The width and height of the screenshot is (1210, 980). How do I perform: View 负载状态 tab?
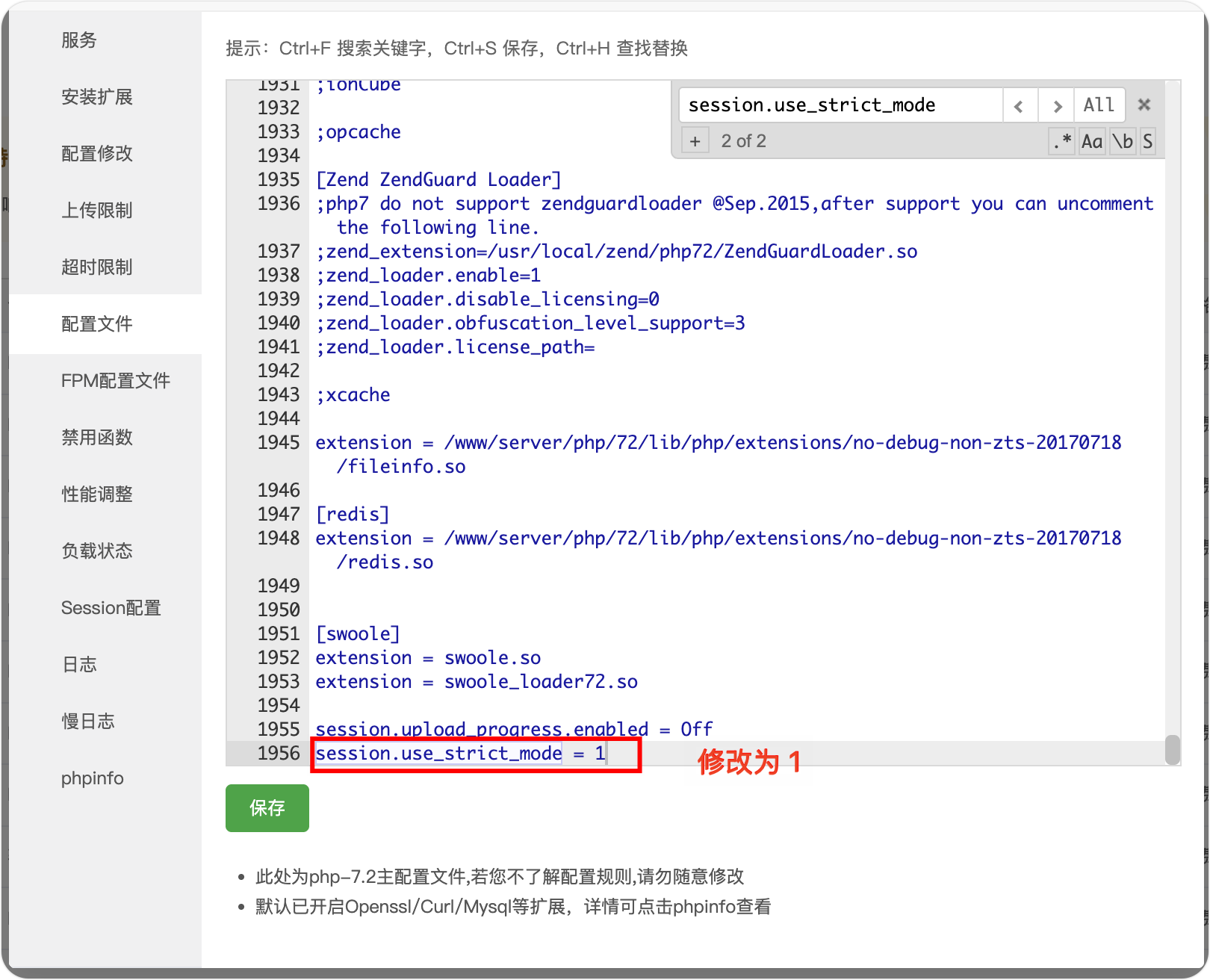click(105, 551)
